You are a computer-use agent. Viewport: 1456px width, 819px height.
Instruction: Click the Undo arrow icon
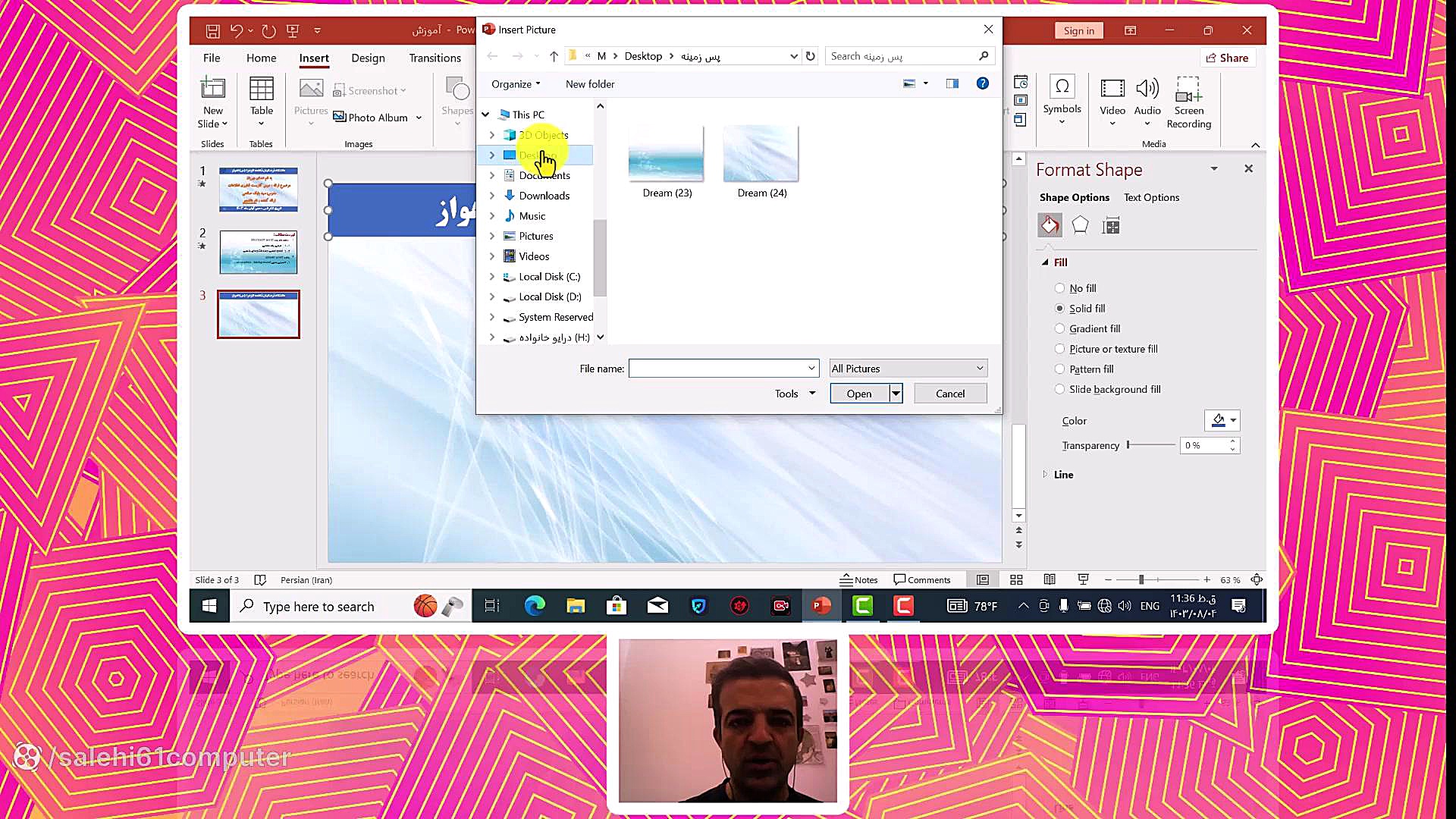click(x=237, y=31)
